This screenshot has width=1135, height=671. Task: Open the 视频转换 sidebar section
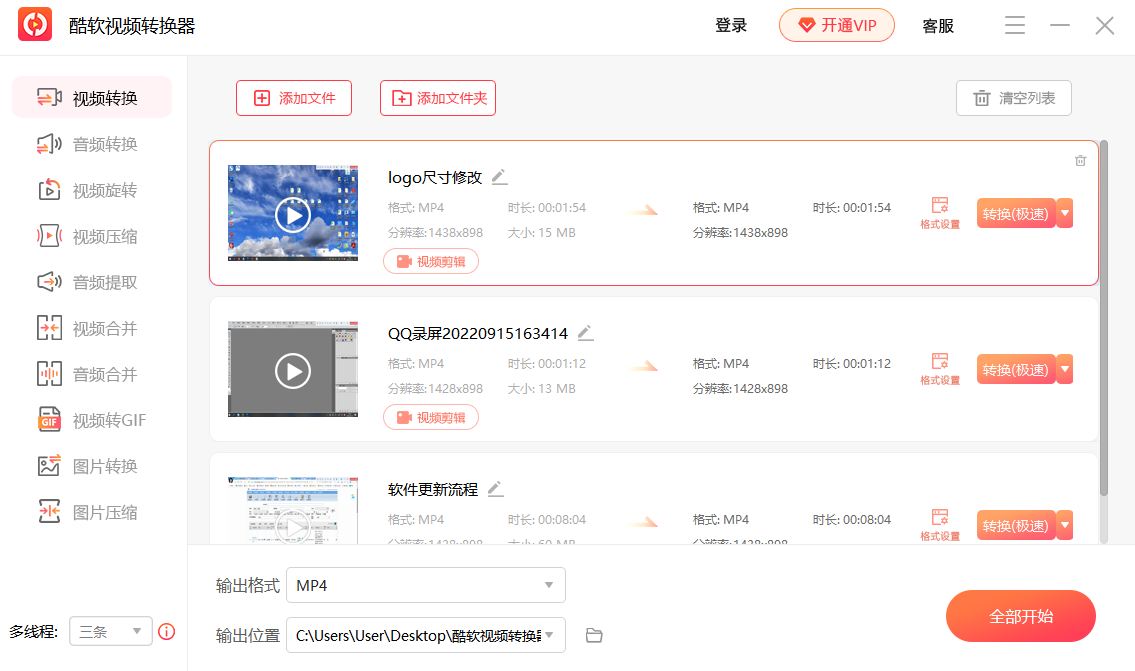92,98
